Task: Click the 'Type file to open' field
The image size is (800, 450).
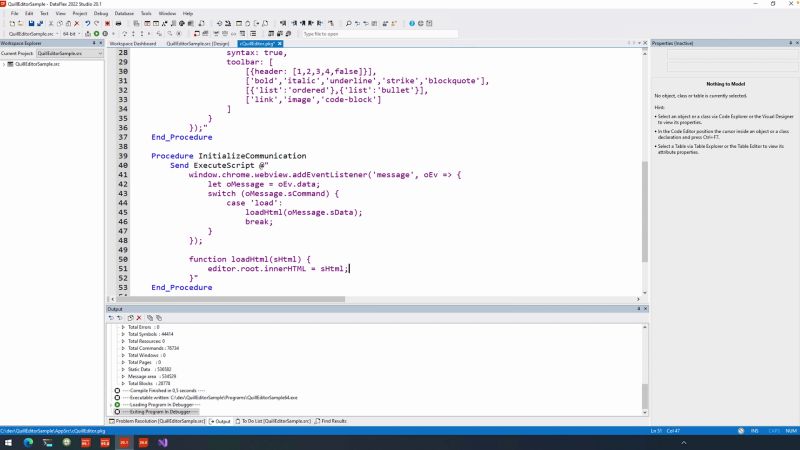Action: click(x=380, y=34)
